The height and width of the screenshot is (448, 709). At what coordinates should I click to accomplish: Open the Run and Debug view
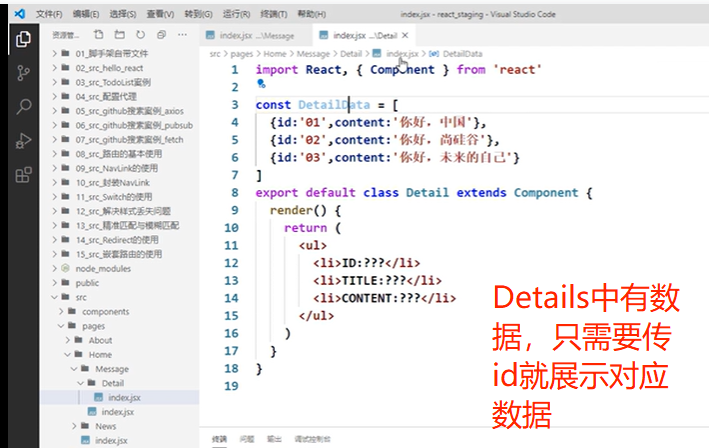click(x=23, y=141)
